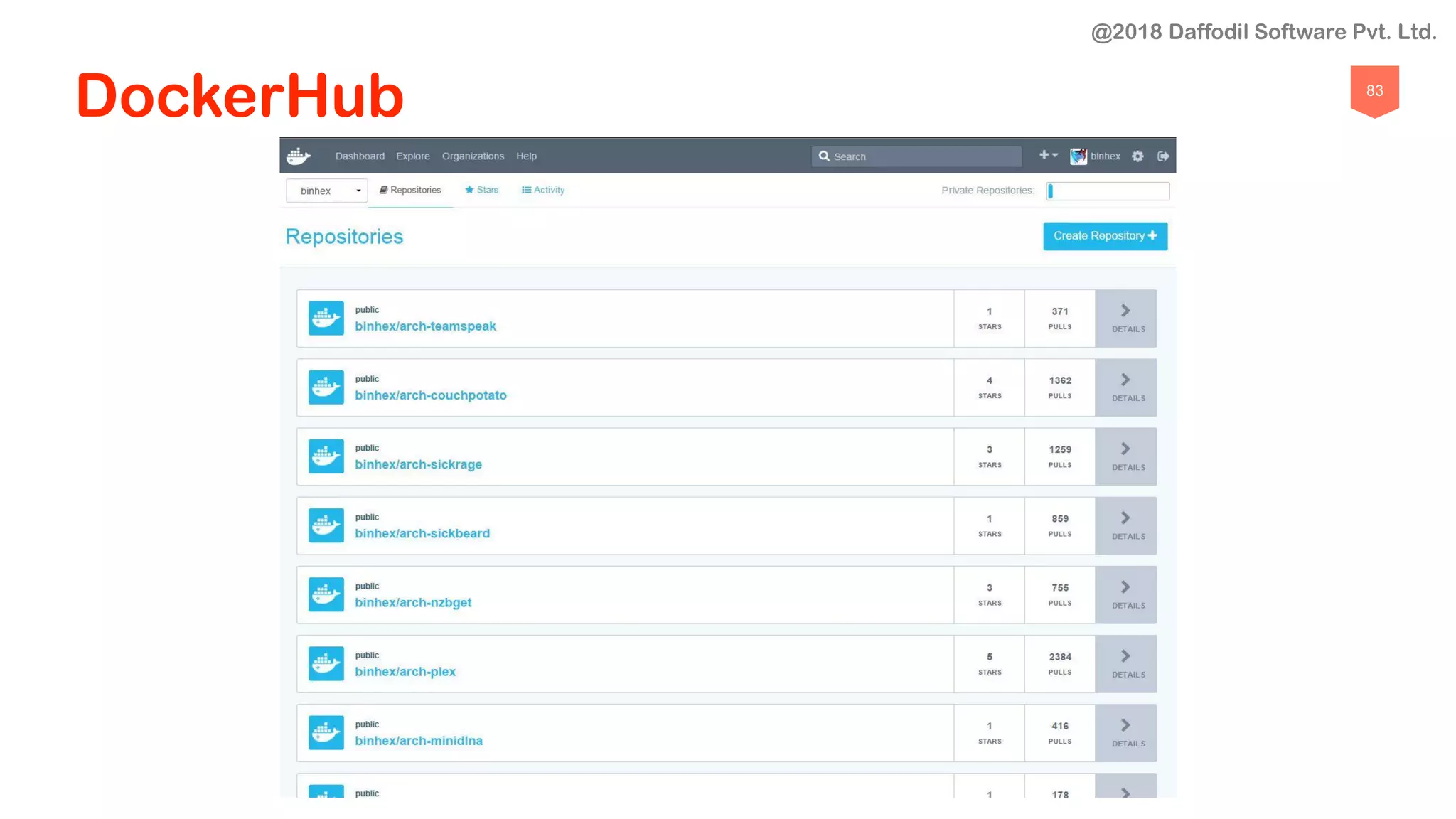
Task: Click the Repositories page heading
Action: click(344, 237)
